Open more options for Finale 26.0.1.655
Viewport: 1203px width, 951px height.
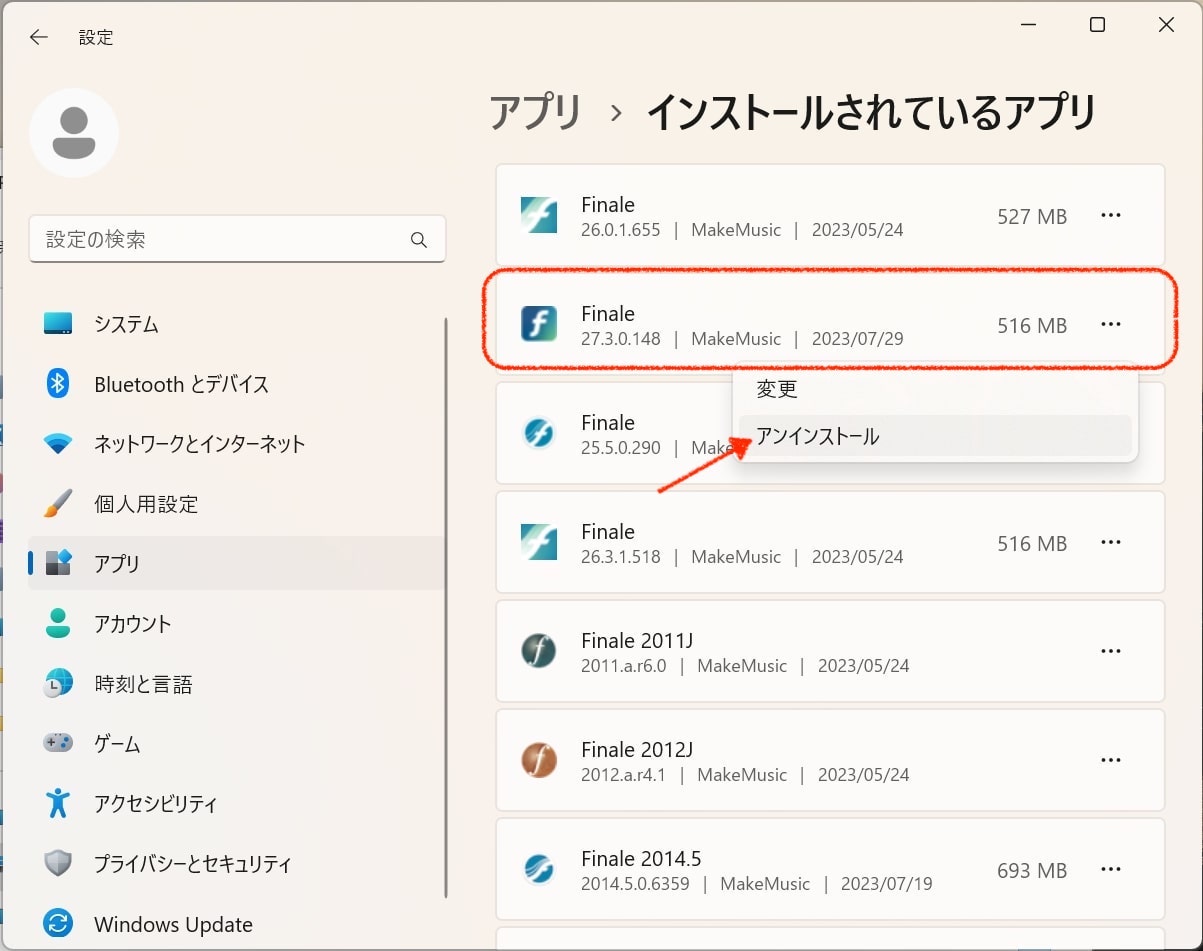[1111, 215]
